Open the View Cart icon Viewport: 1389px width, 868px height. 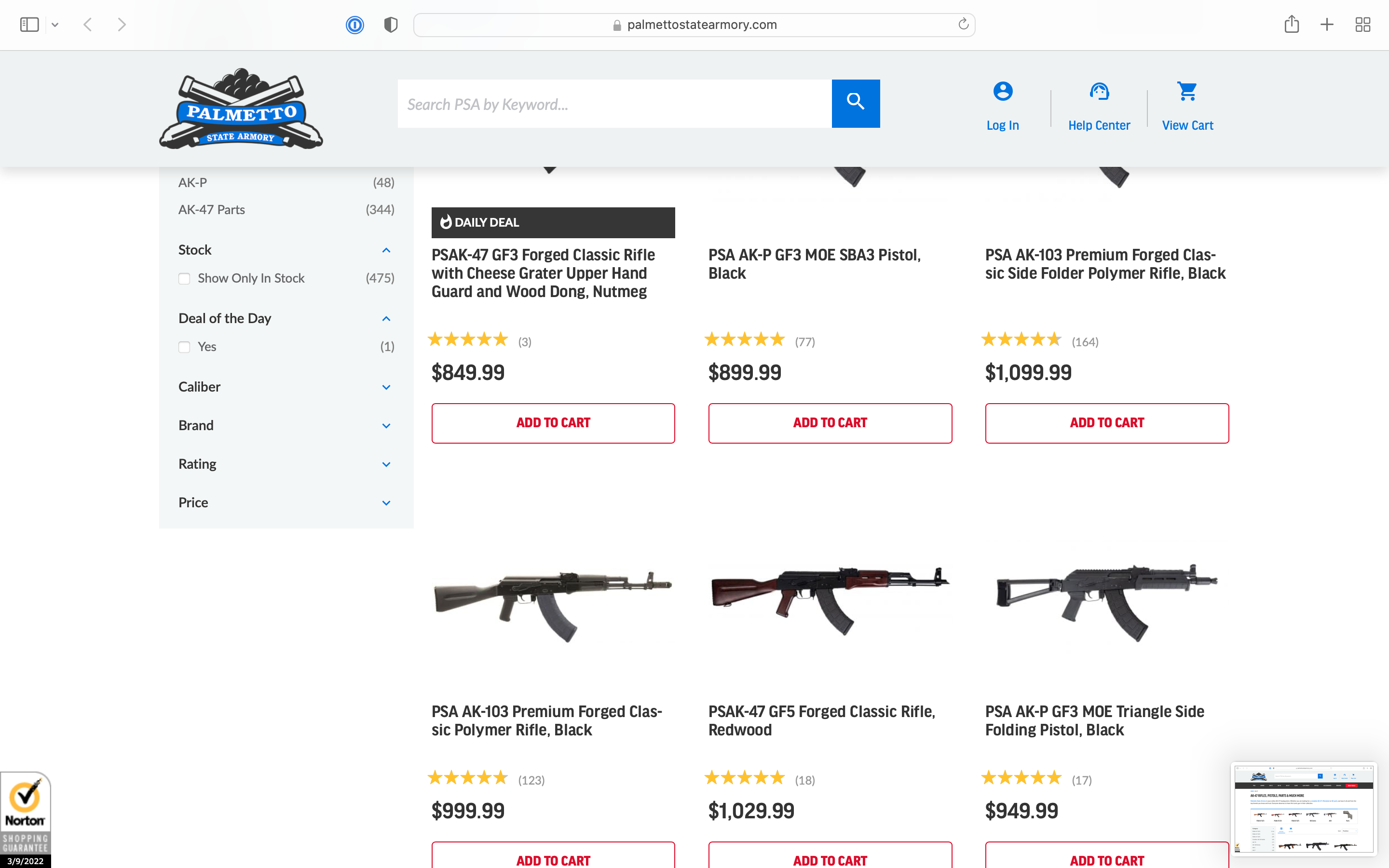point(1187,91)
